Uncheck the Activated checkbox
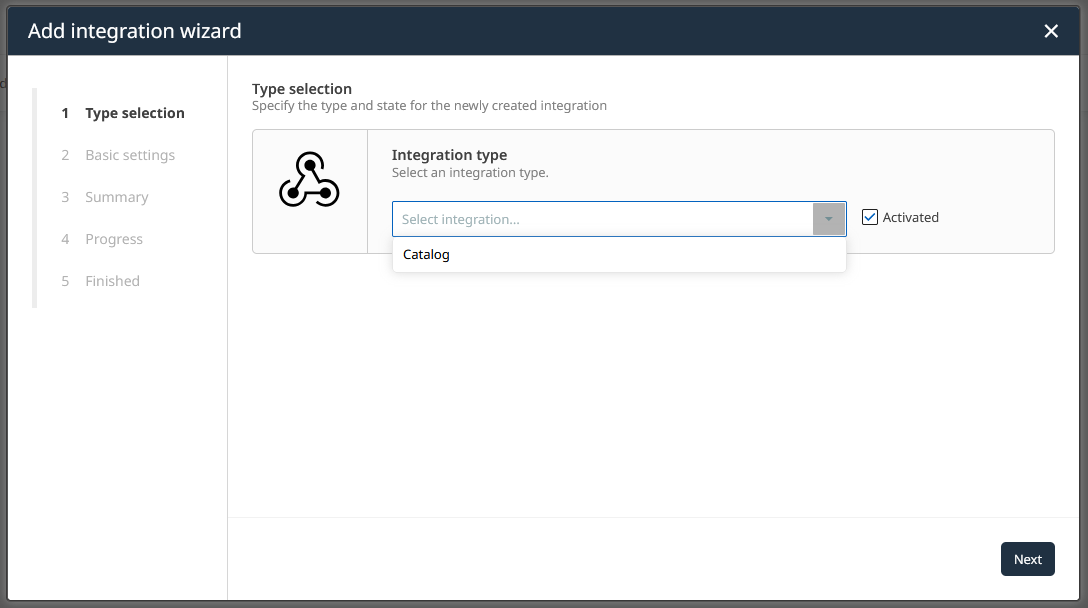1088x608 pixels. 870,217
